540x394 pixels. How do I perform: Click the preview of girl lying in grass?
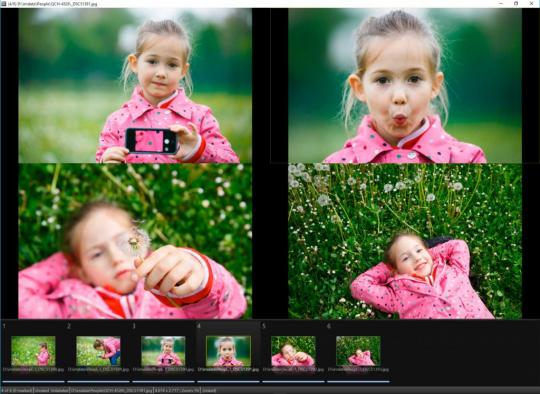[x=405, y=241]
